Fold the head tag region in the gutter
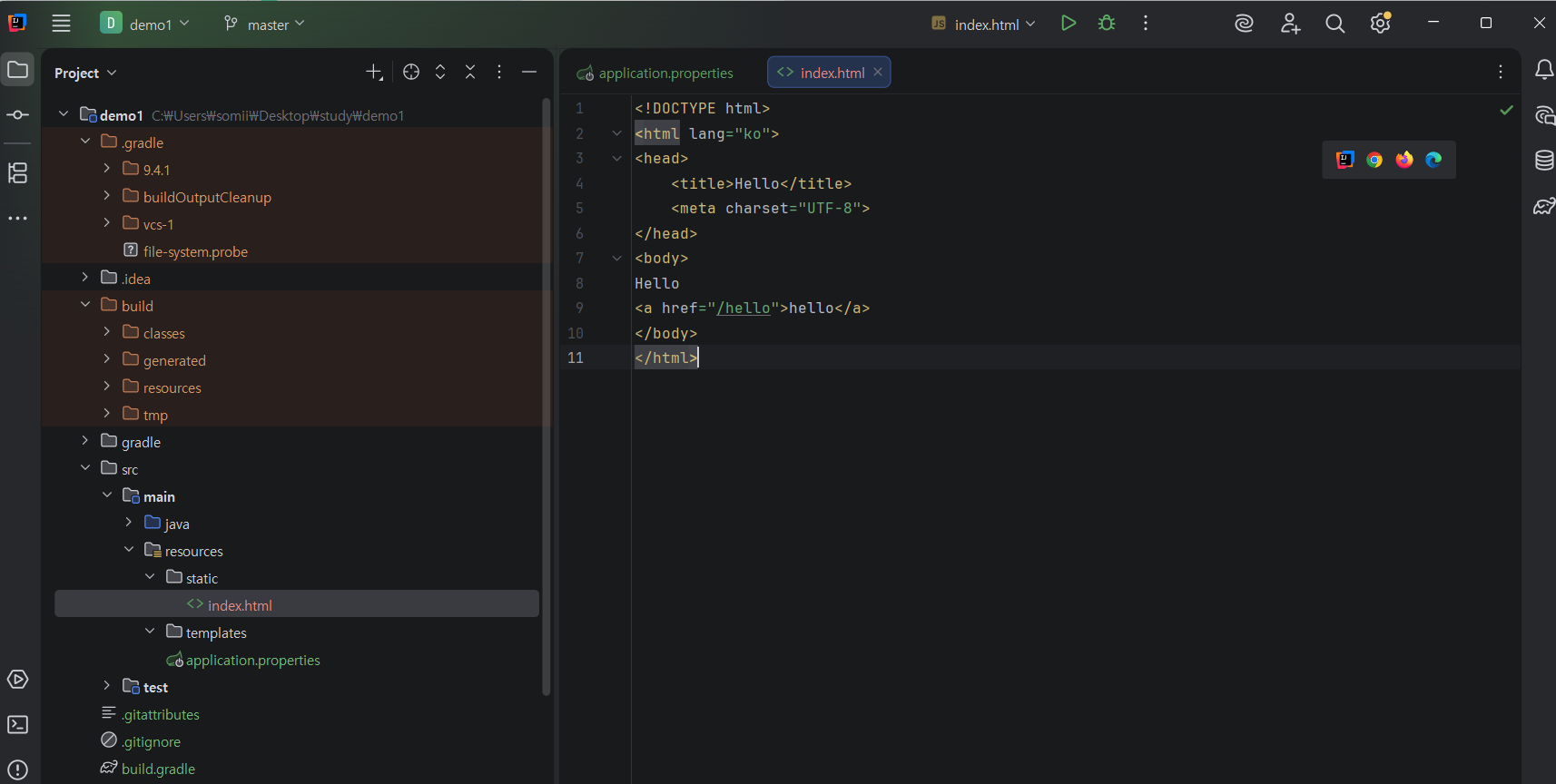Screen dimensions: 1556x784 click(617, 159)
